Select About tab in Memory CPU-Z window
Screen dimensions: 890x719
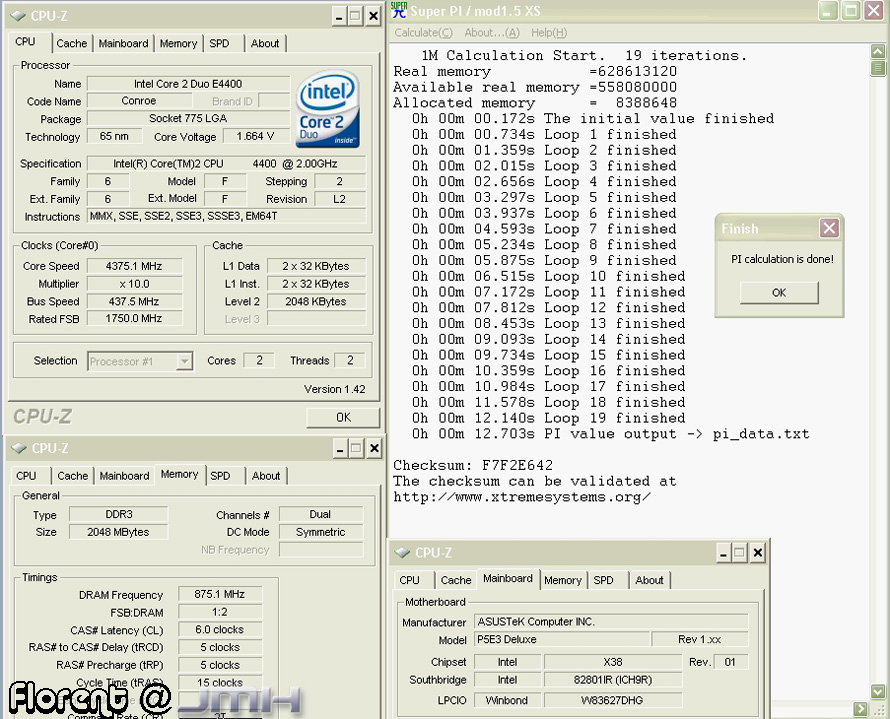(266, 476)
